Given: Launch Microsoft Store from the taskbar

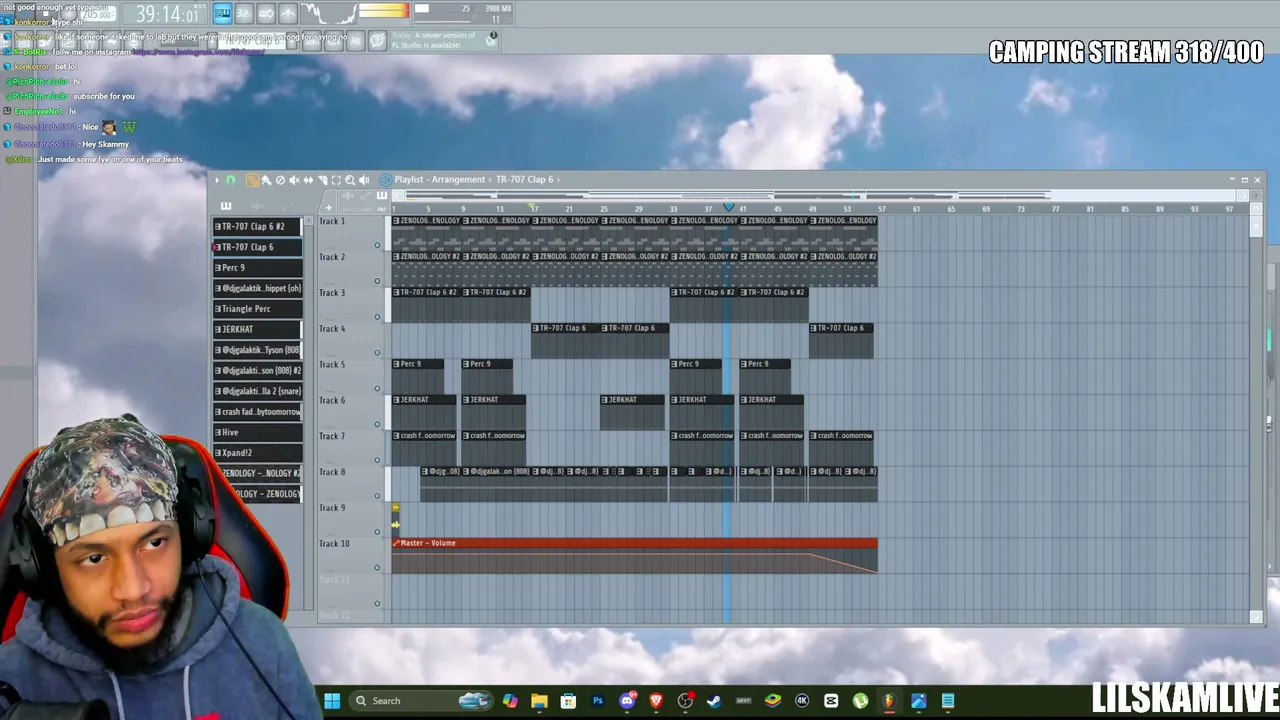Looking at the screenshot, I should point(568,701).
